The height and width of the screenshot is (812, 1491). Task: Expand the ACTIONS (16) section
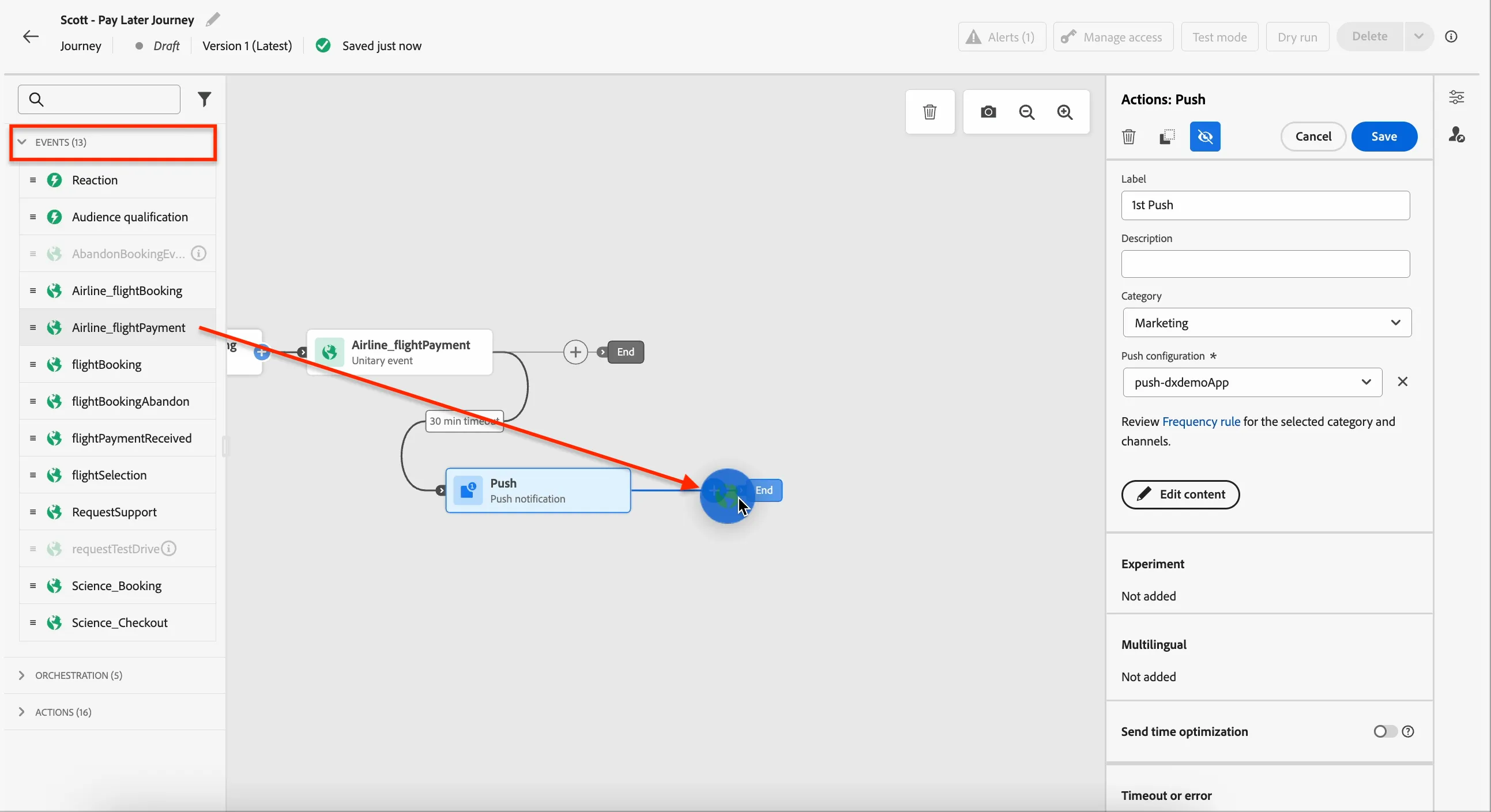(x=115, y=712)
